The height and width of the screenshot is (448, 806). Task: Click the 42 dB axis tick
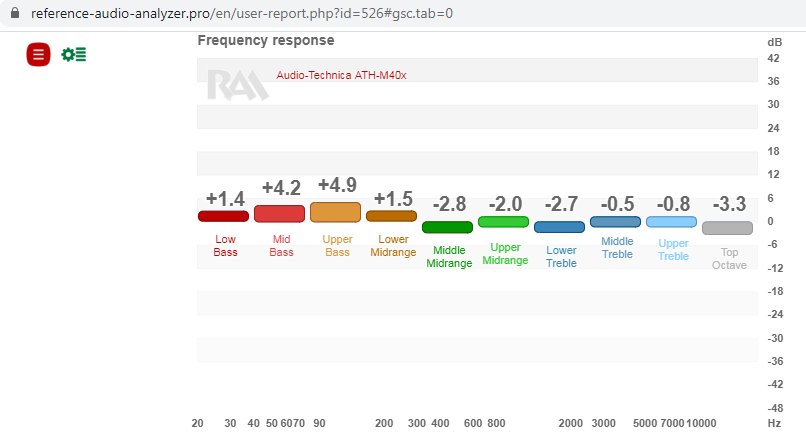773,58
